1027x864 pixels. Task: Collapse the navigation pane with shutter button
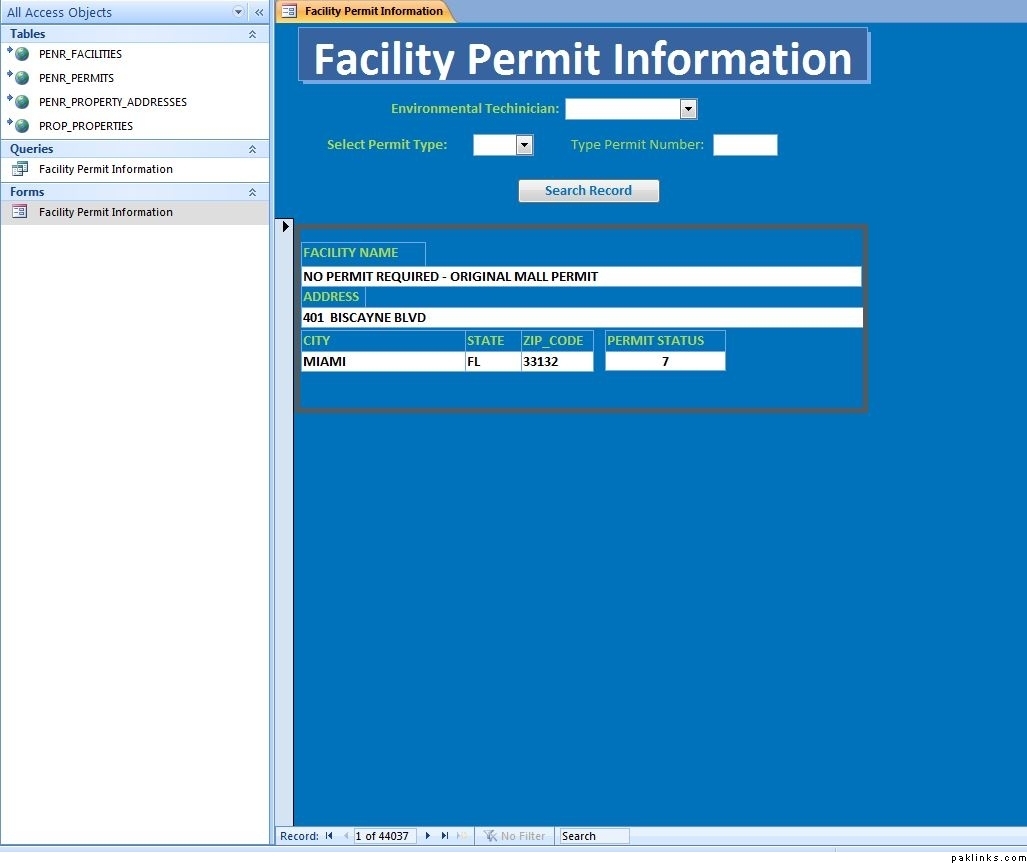[x=259, y=12]
